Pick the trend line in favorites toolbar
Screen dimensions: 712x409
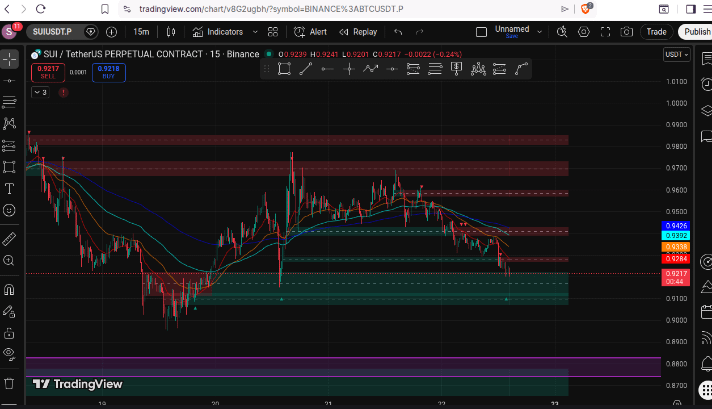click(306, 69)
